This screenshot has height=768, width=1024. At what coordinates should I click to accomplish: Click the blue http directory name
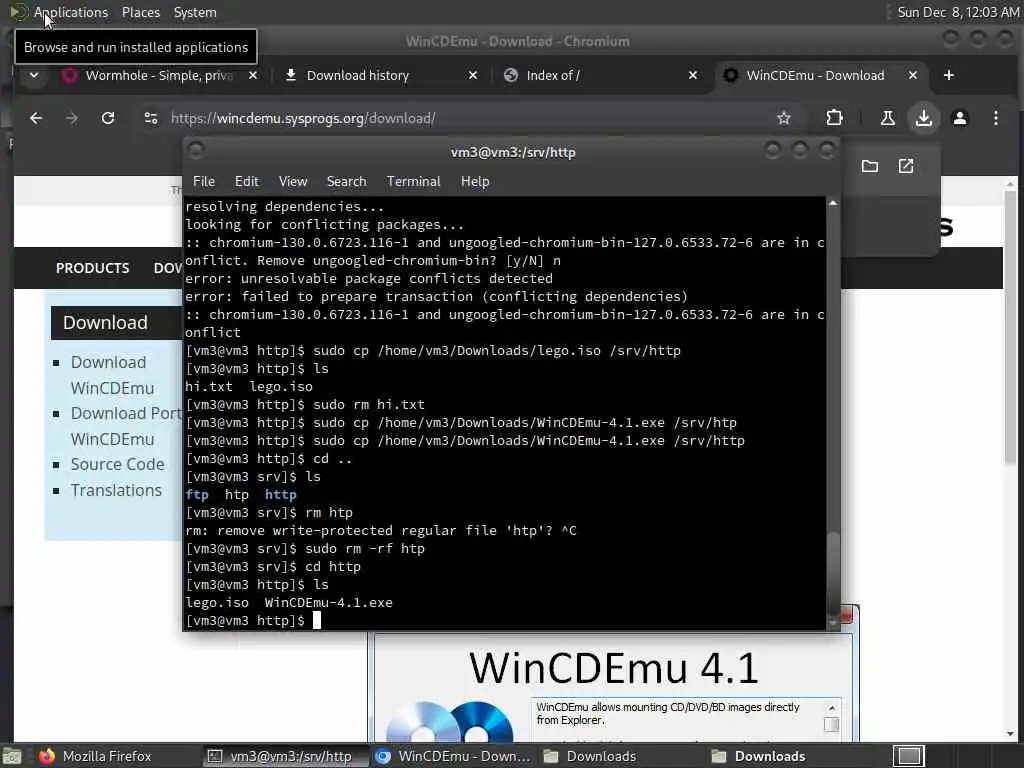(280, 495)
